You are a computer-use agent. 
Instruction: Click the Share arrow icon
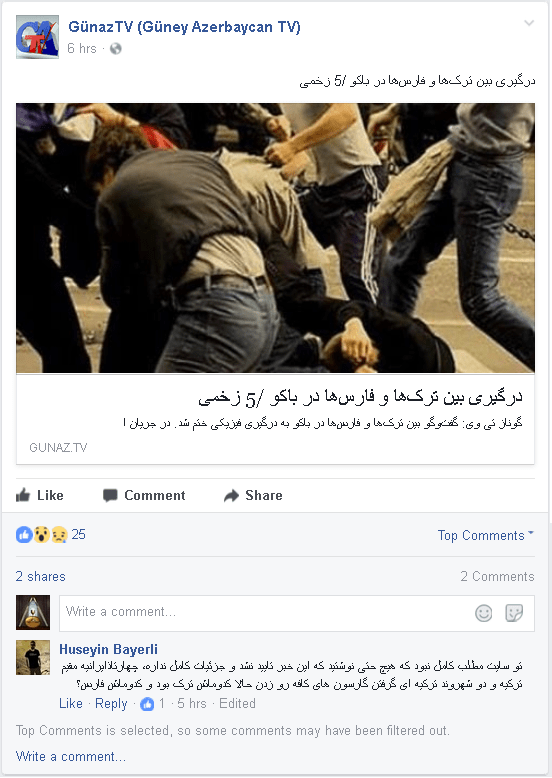pyautogui.click(x=231, y=495)
